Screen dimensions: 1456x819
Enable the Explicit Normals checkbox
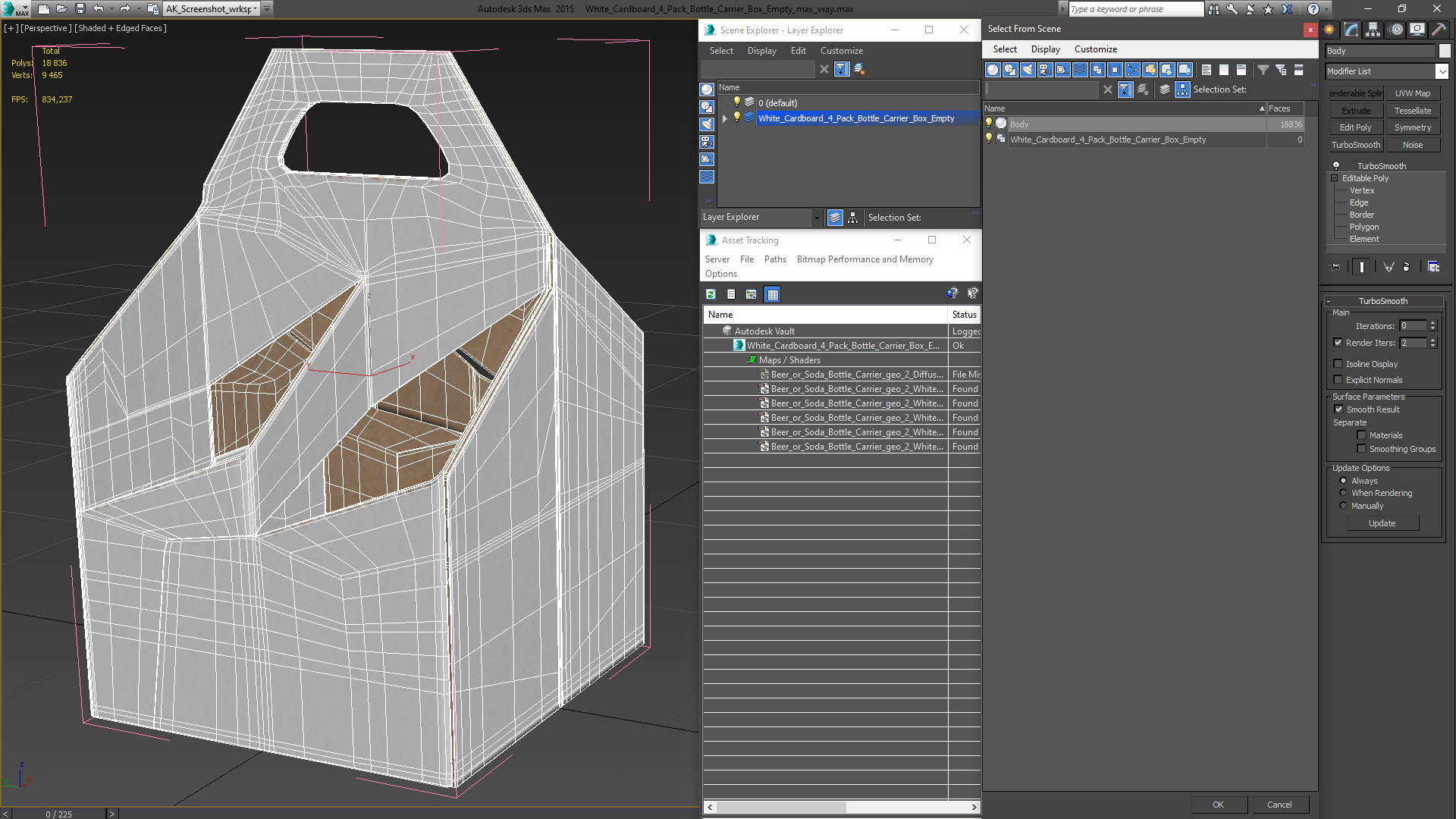point(1338,380)
